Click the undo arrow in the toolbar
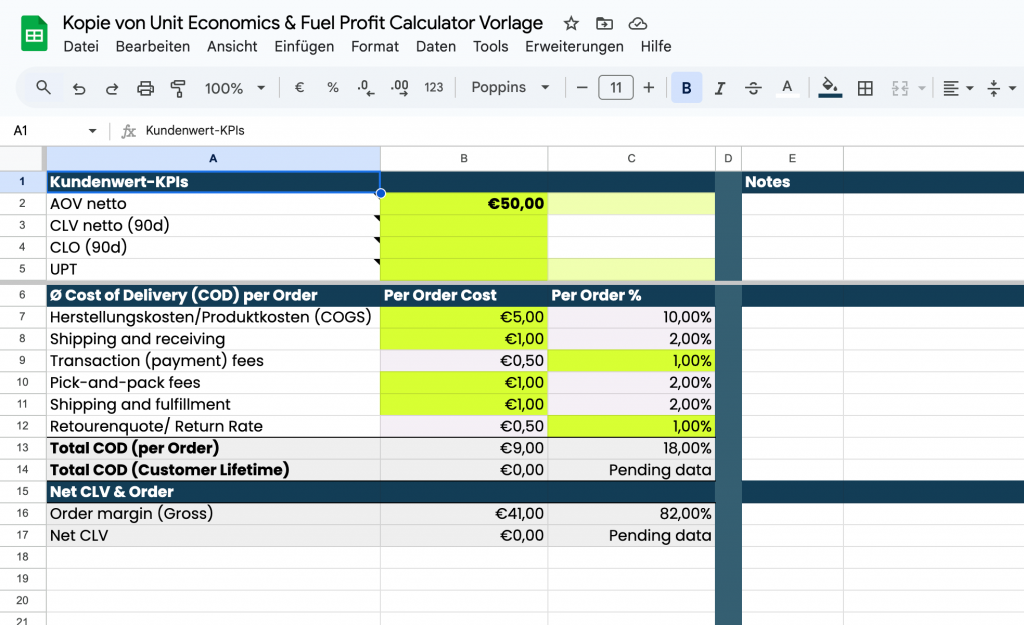 coord(79,88)
